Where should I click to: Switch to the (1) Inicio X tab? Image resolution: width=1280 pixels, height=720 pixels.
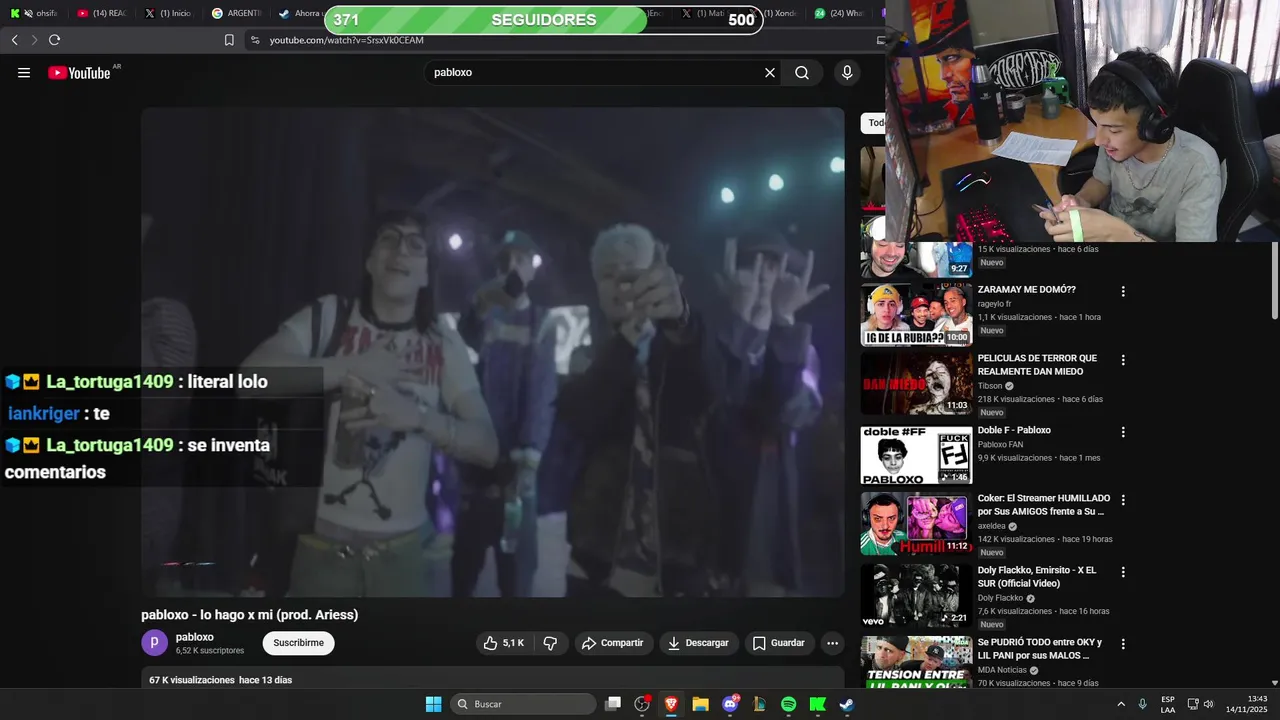(168, 13)
